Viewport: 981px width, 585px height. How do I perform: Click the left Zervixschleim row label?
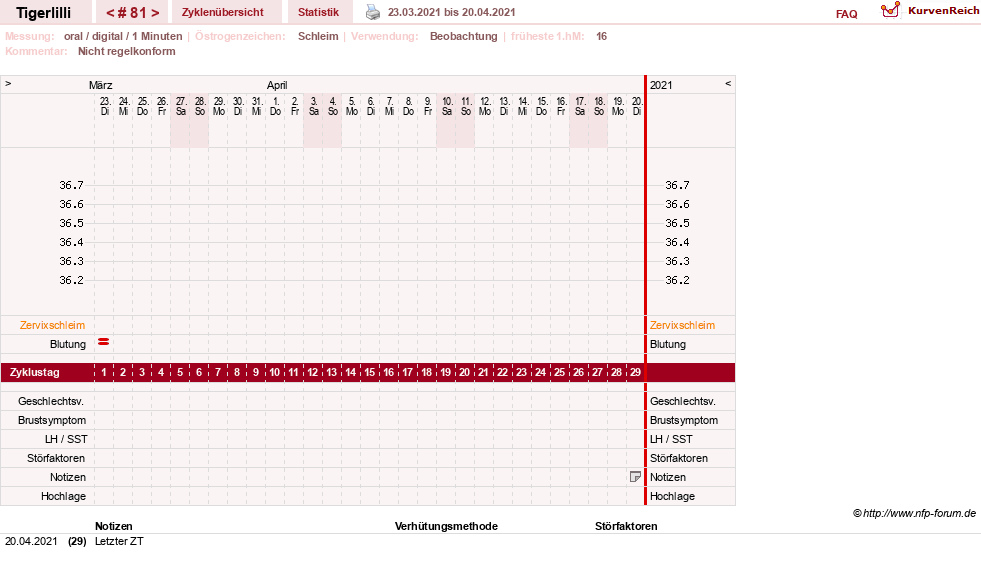(53, 325)
